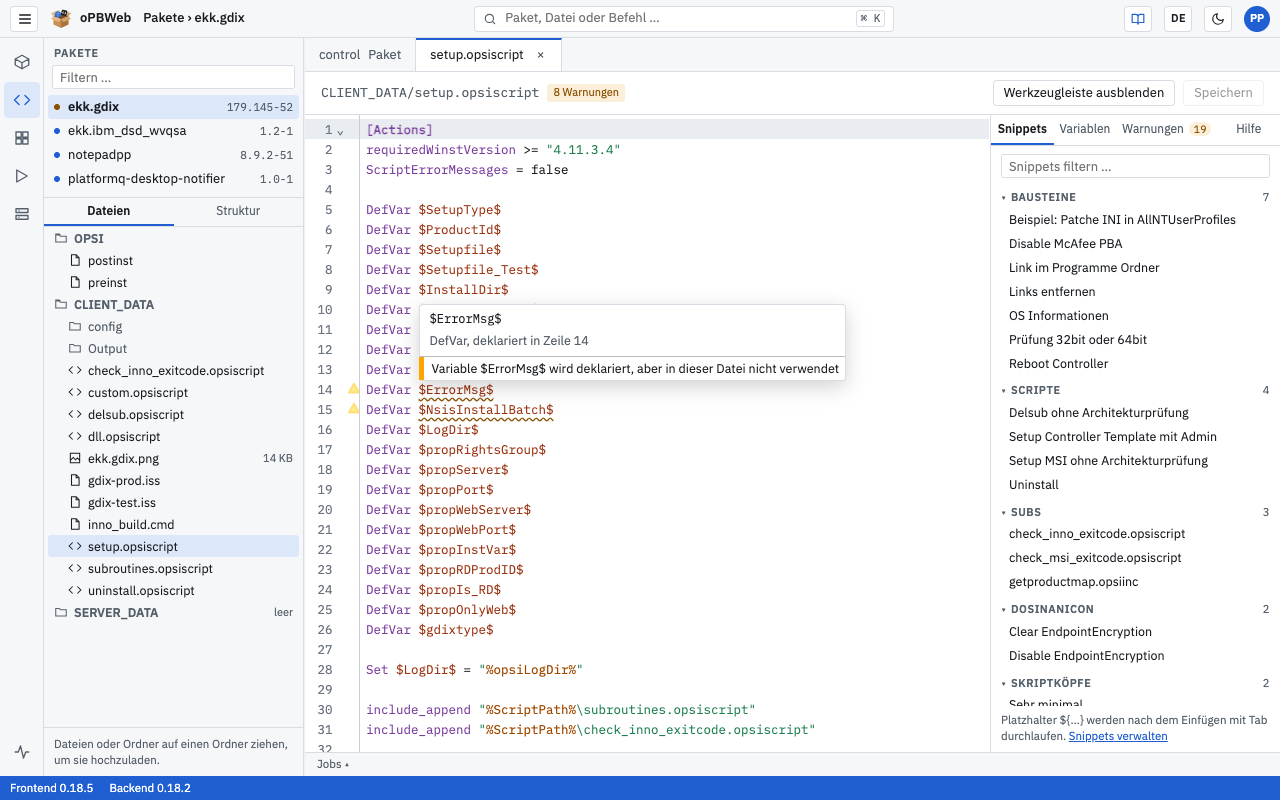This screenshot has width=1280, height=800.
Task: Focus the Paket, Datei oder Befehl search field
Action: [x=684, y=18]
